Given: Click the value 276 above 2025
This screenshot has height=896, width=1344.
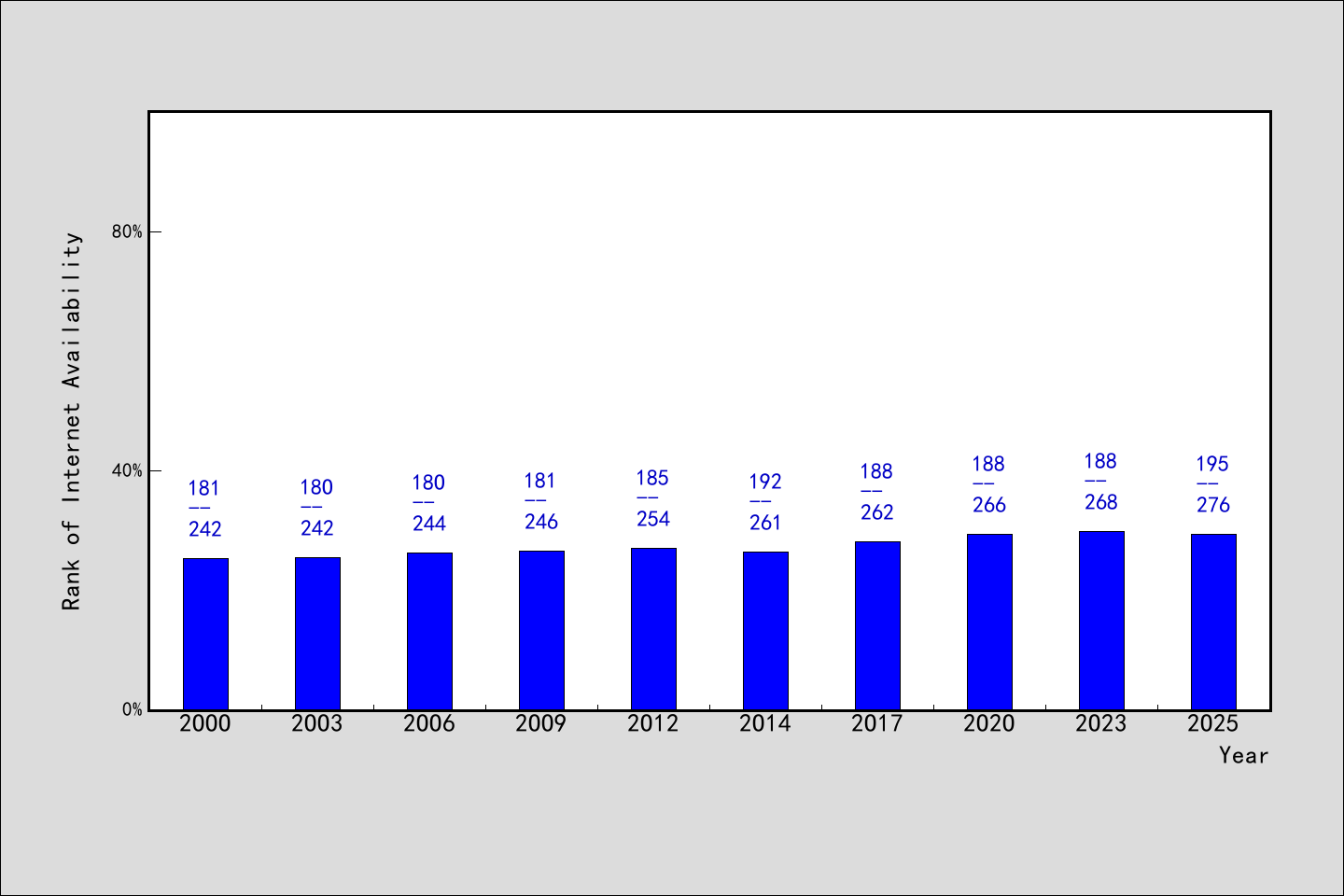Looking at the screenshot, I should 1213,505.
